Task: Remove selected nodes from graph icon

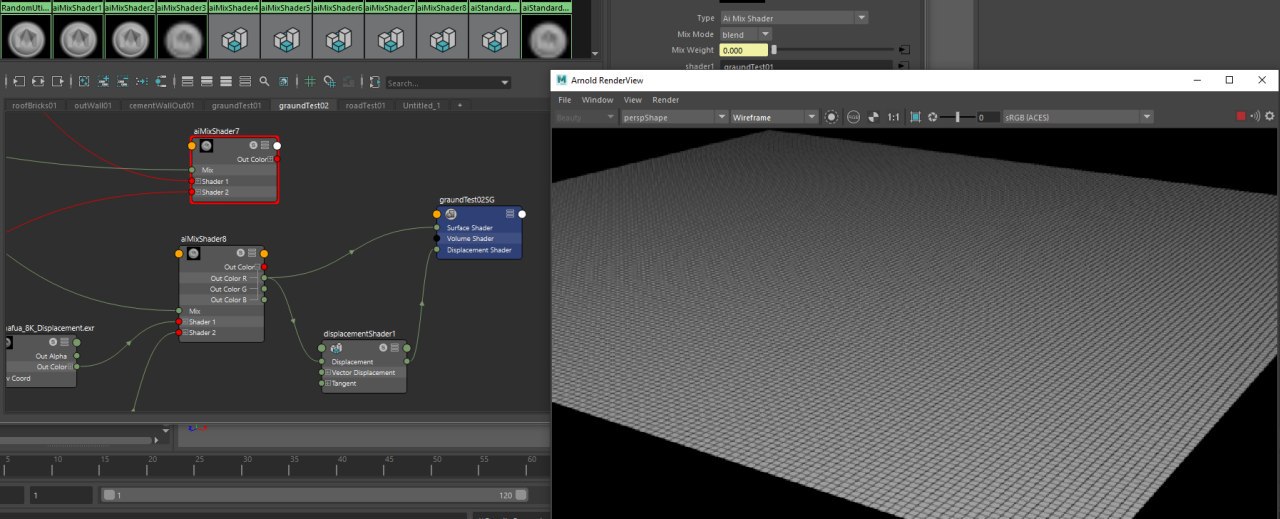Action: (x=122, y=82)
